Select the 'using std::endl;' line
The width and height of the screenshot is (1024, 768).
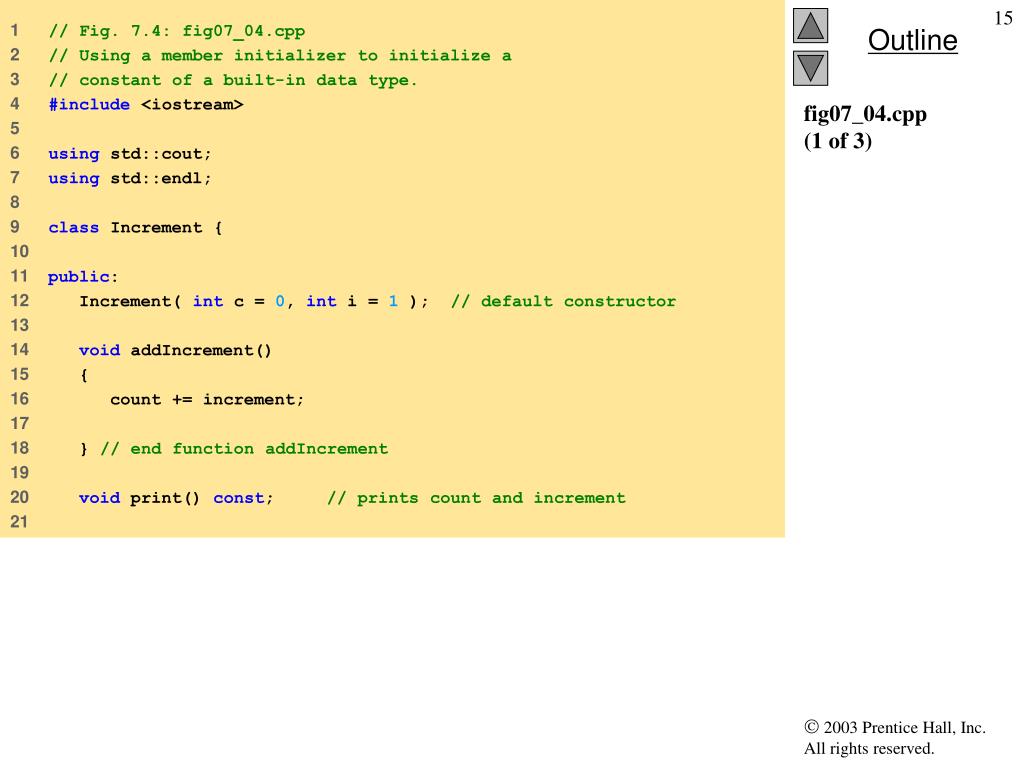(x=129, y=178)
